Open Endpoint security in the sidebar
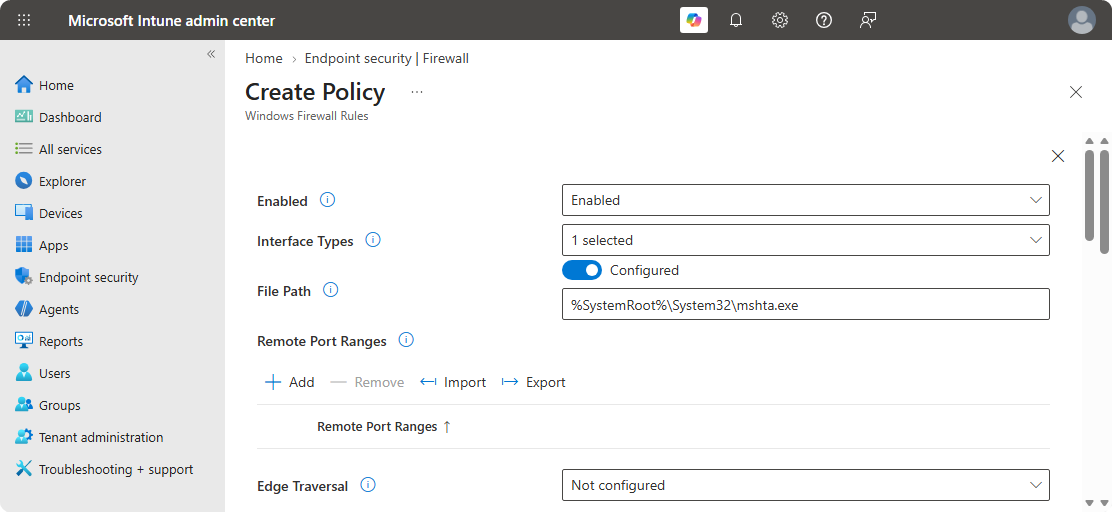The image size is (1112, 512). pyautogui.click(x=89, y=277)
